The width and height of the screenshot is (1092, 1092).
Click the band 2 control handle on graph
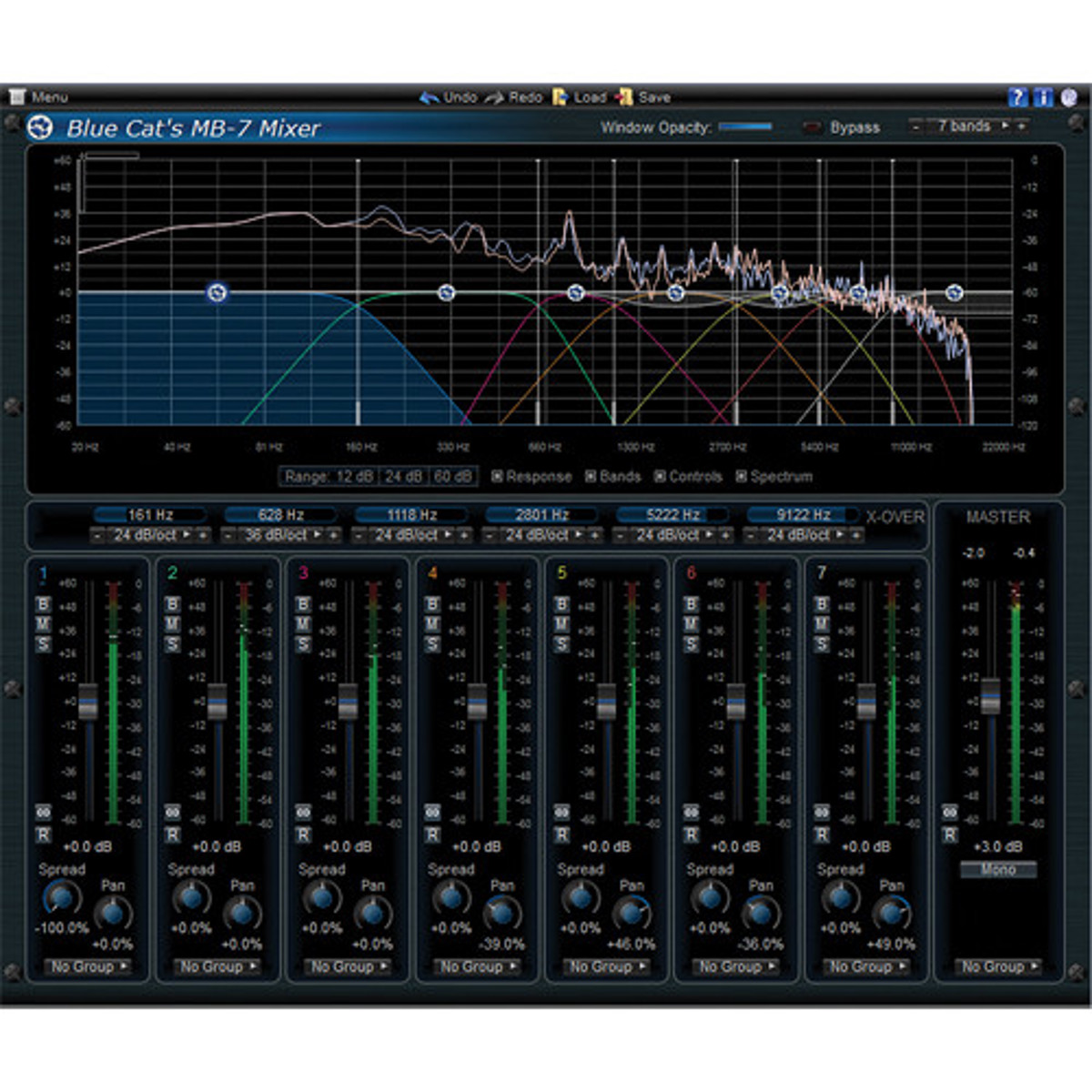coord(446,292)
